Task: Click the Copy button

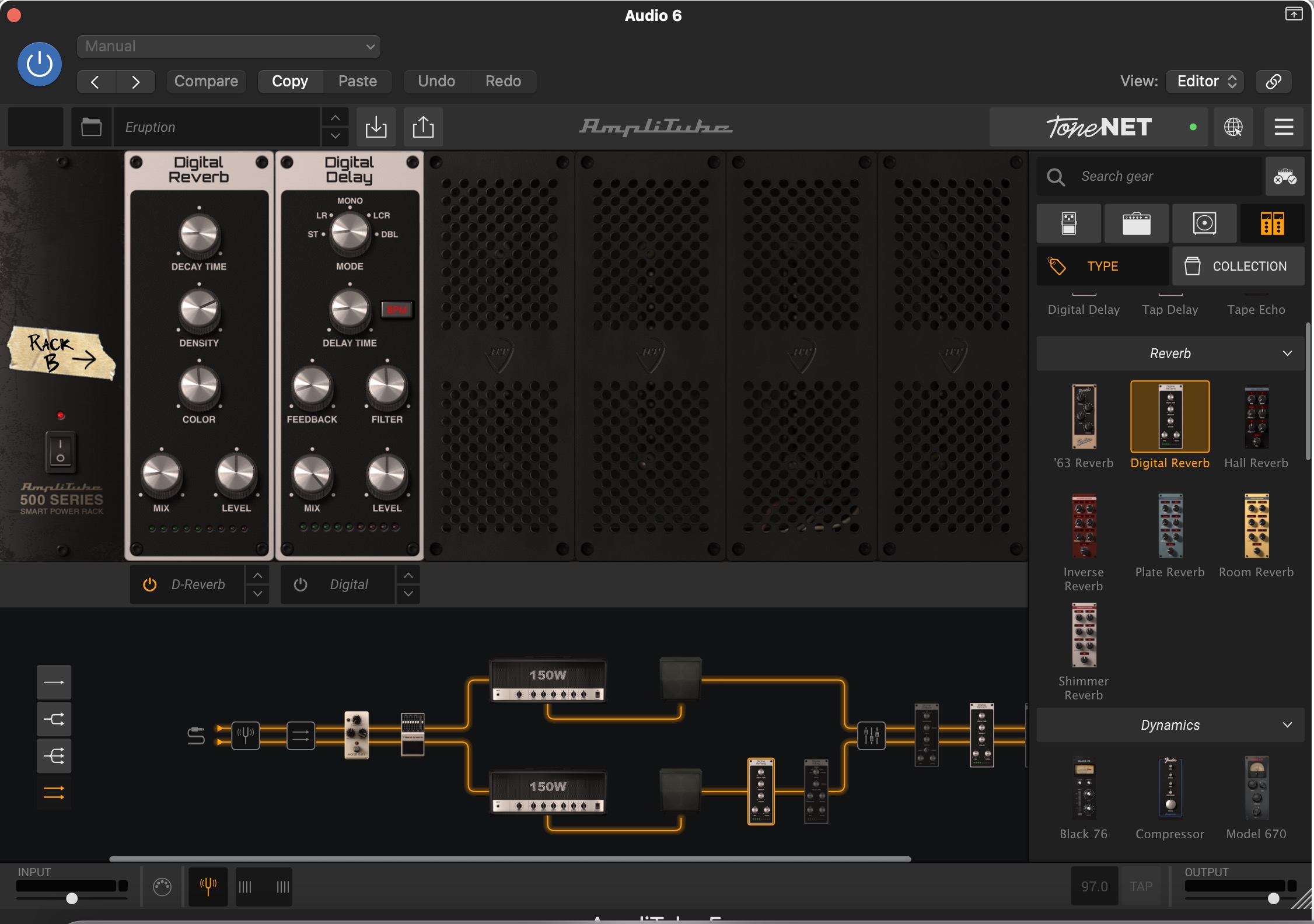Action: (x=290, y=82)
